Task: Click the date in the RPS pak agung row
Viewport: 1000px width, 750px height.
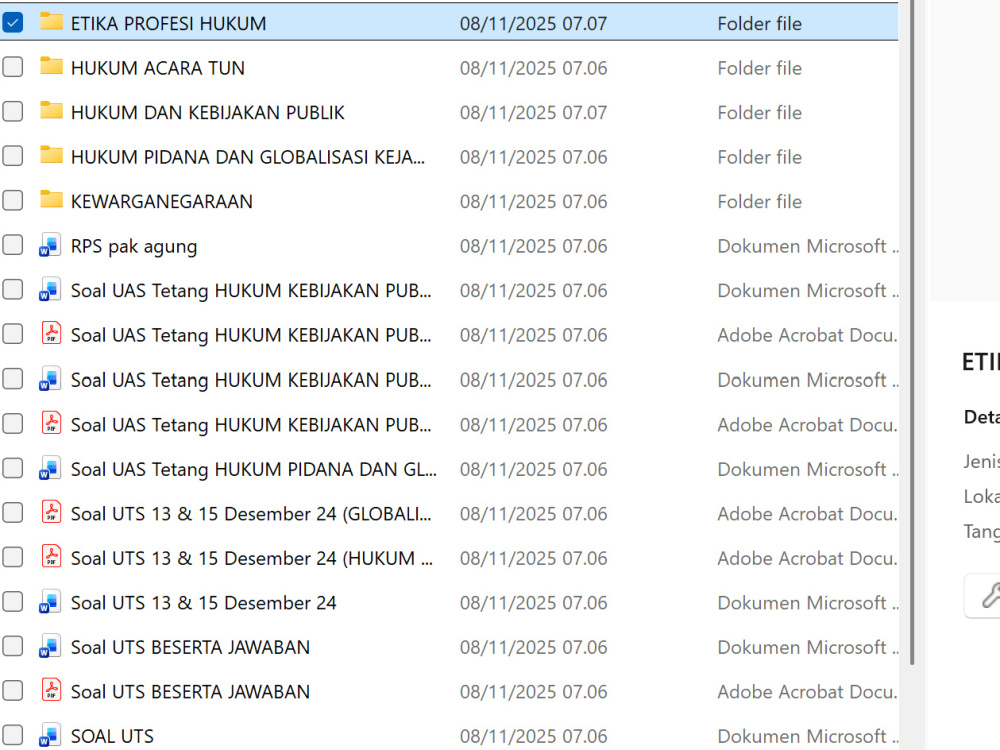Action: tap(533, 247)
